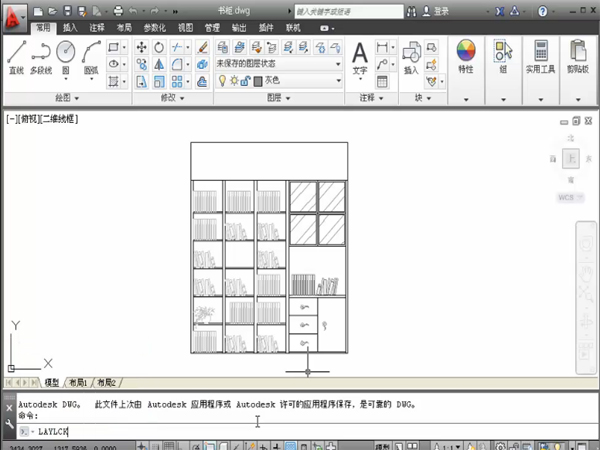Open the 布局2 layout tab
The width and height of the screenshot is (600, 450).
(106, 382)
